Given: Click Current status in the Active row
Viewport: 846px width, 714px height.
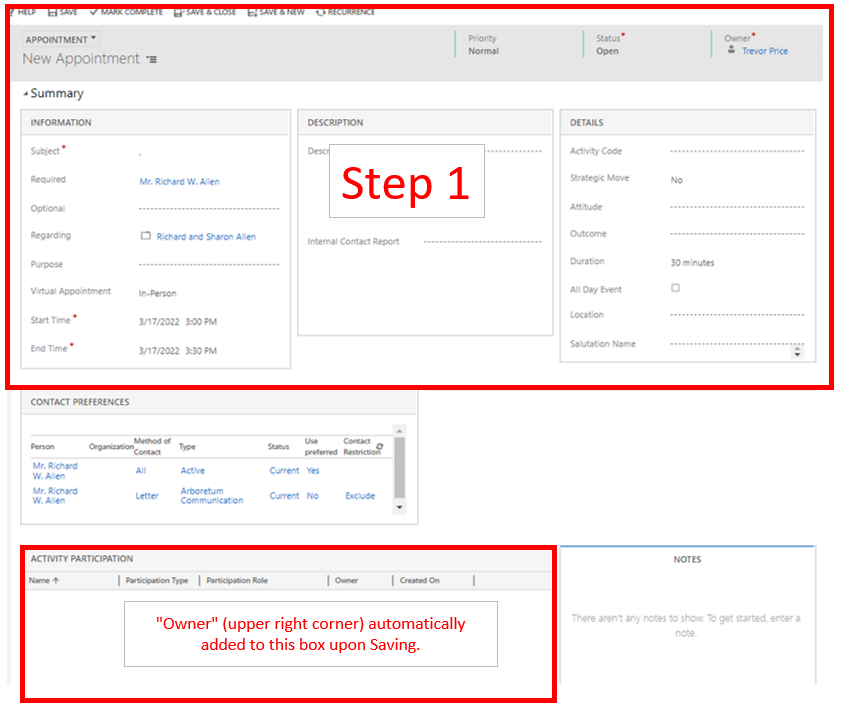Looking at the screenshot, I should tap(284, 471).
